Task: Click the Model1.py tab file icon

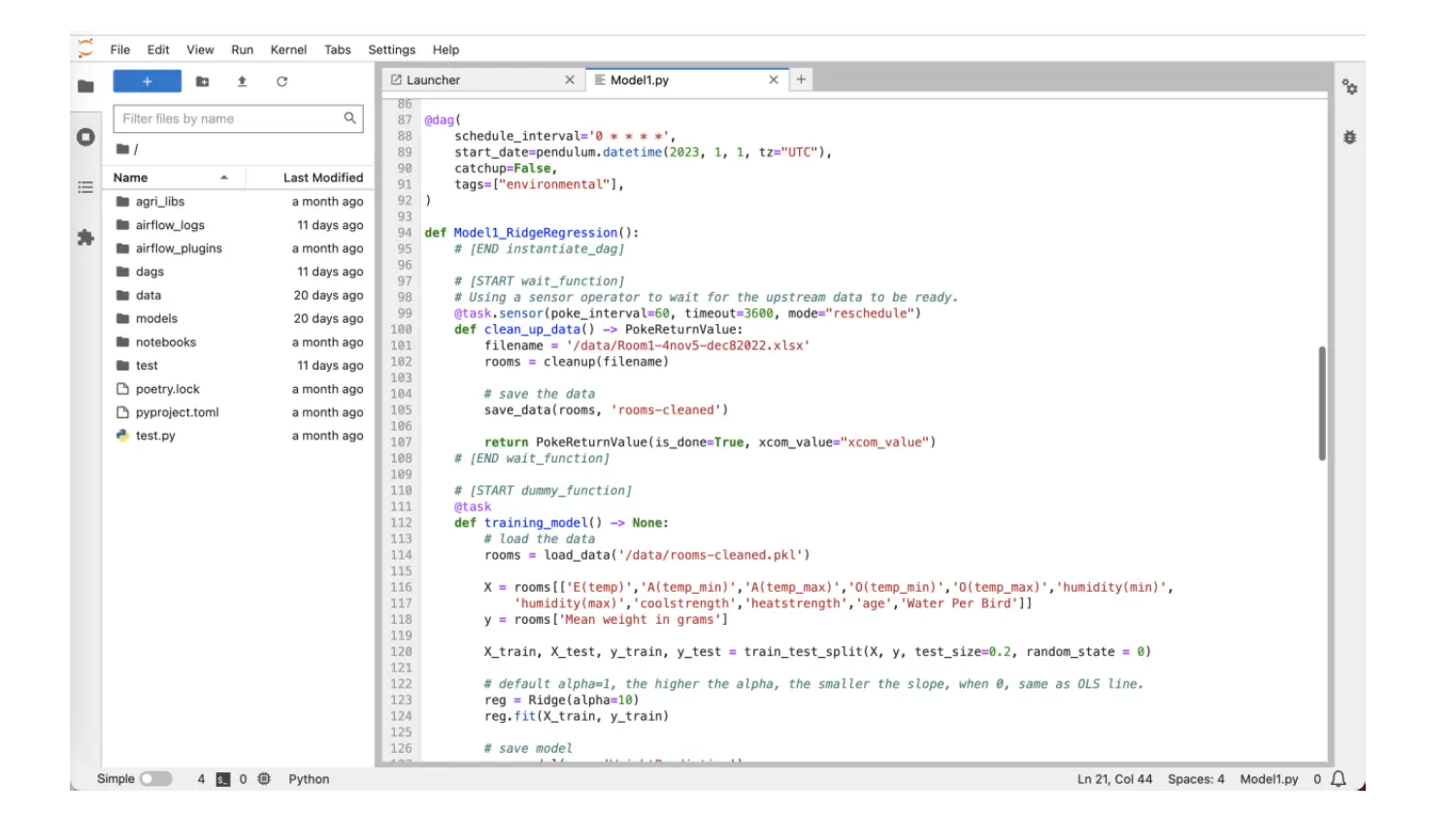Action: [600, 80]
